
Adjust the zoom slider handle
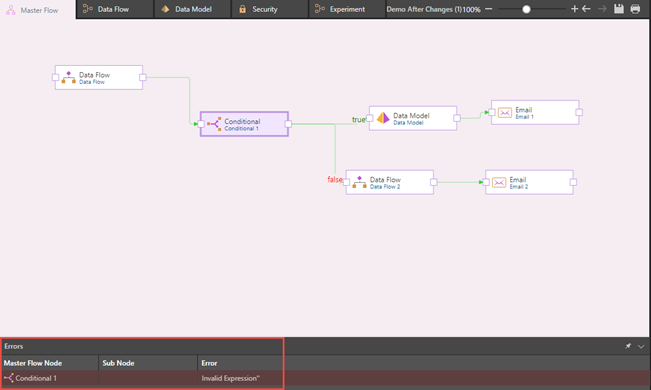pos(526,9)
